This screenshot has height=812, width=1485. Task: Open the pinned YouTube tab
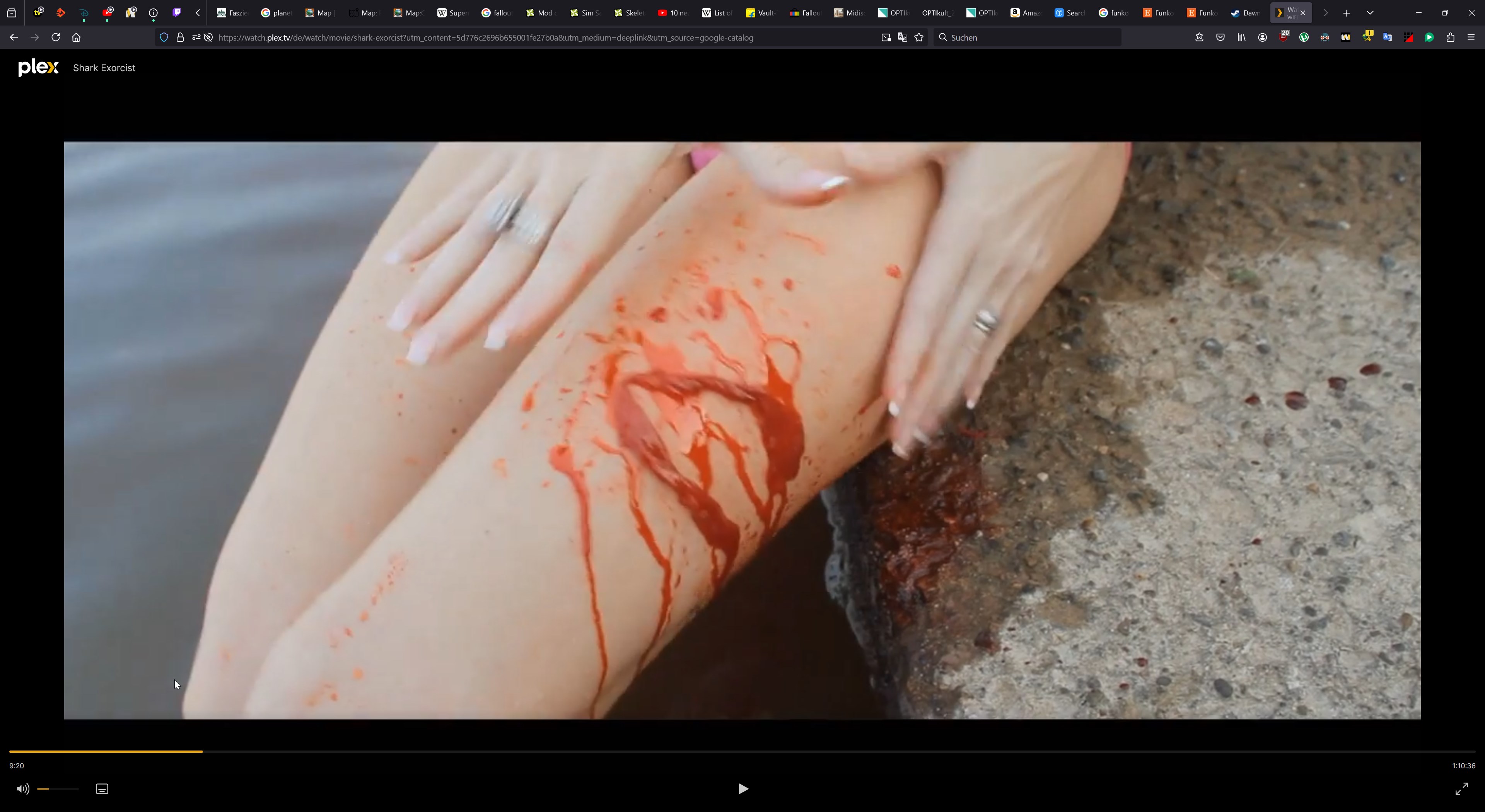[x=107, y=12]
